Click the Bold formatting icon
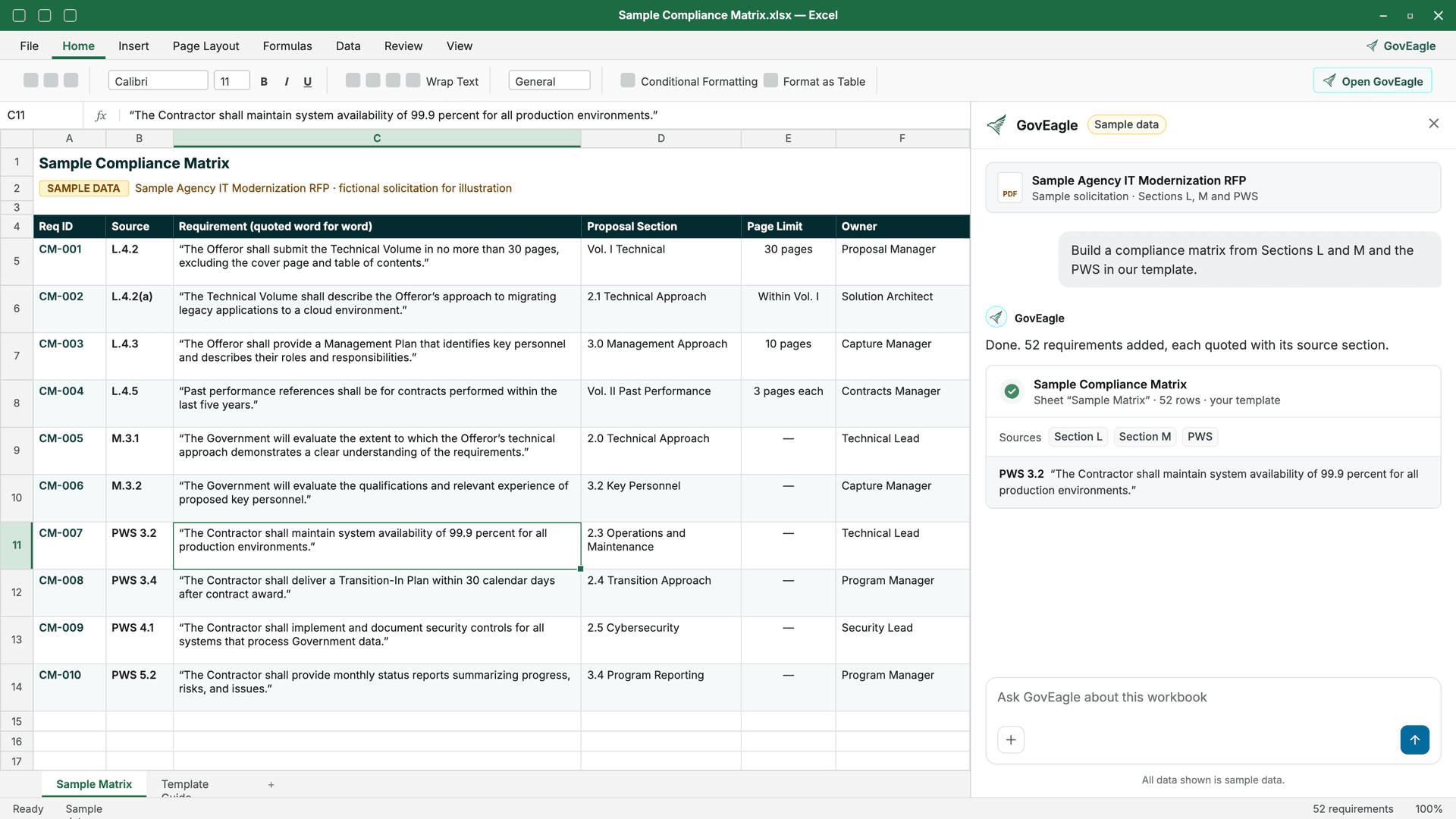This screenshot has height=819, width=1456. coord(264,81)
